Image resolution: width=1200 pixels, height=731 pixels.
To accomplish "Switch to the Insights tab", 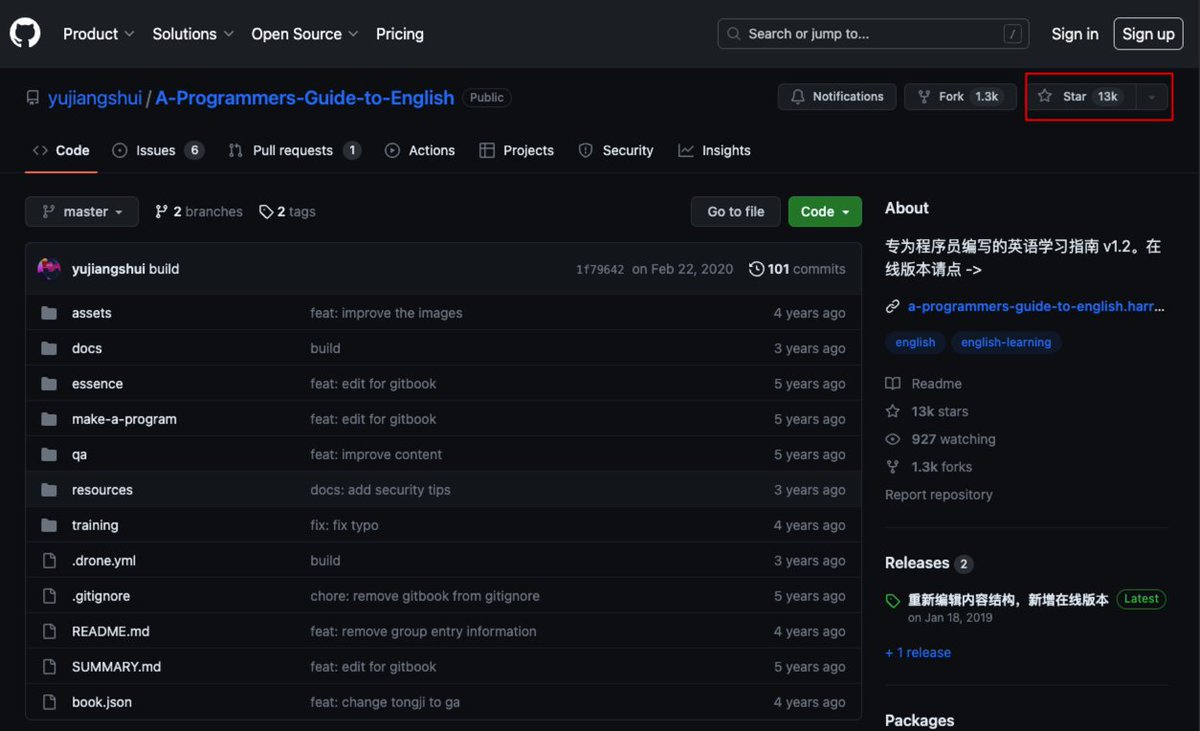I will pyautogui.click(x=714, y=151).
